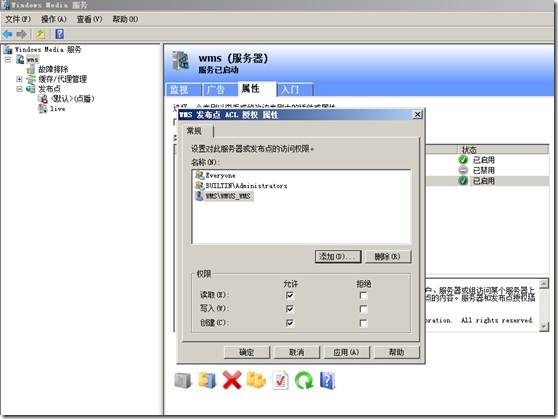Open the 文件(F) menu
558x419 pixels.
click(x=18, y=19)
